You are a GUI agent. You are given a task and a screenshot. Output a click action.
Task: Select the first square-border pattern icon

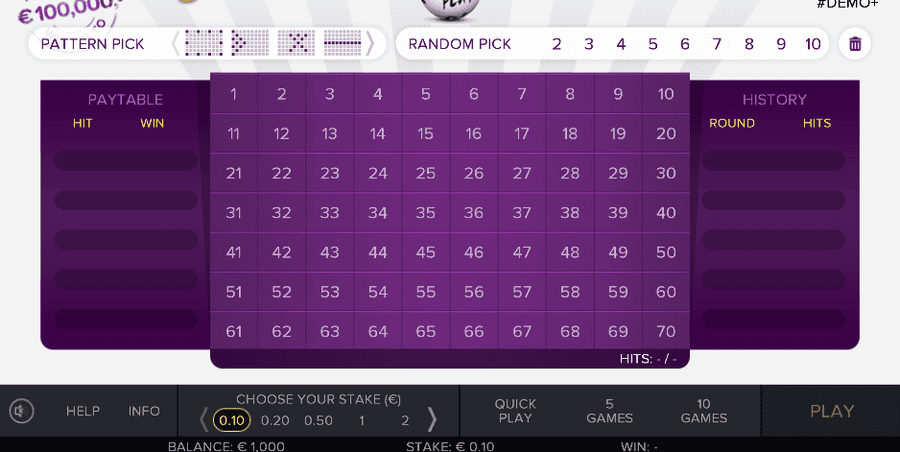coord(204,44)
